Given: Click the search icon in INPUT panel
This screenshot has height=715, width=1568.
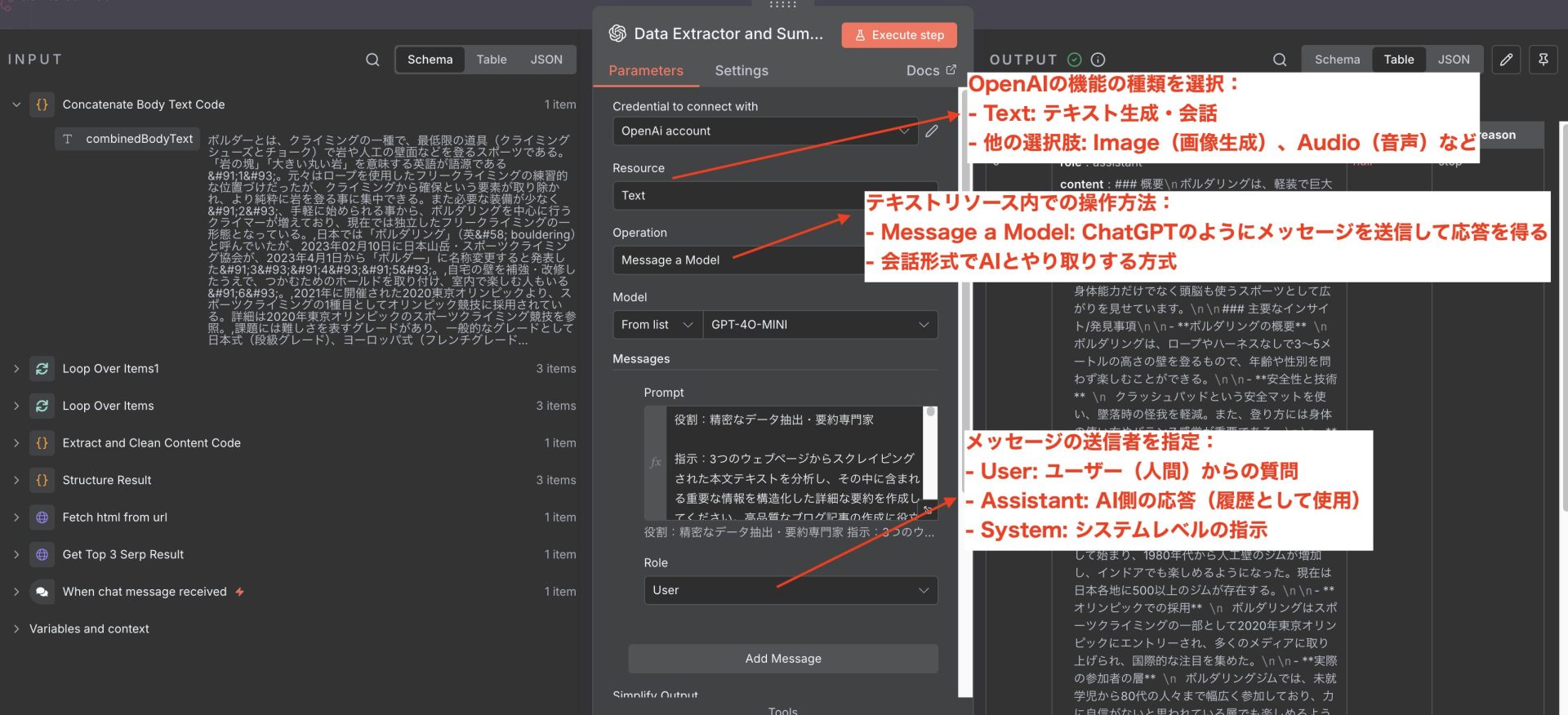Looking at the screenshot, I should [x=372, y=60].
